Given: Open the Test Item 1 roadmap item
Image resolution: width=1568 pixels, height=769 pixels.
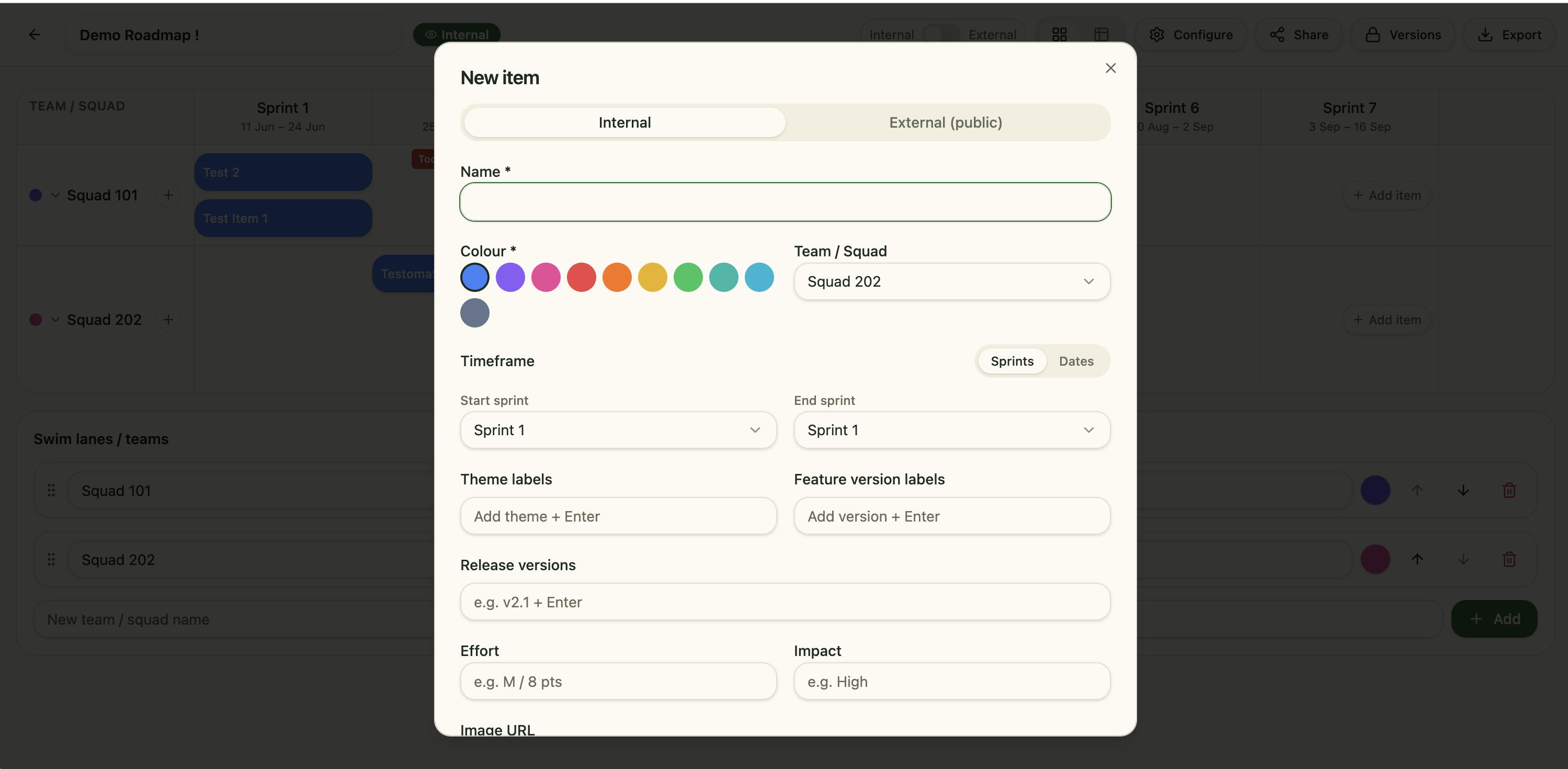Looking at the screenshot, I should pos(283,218).
